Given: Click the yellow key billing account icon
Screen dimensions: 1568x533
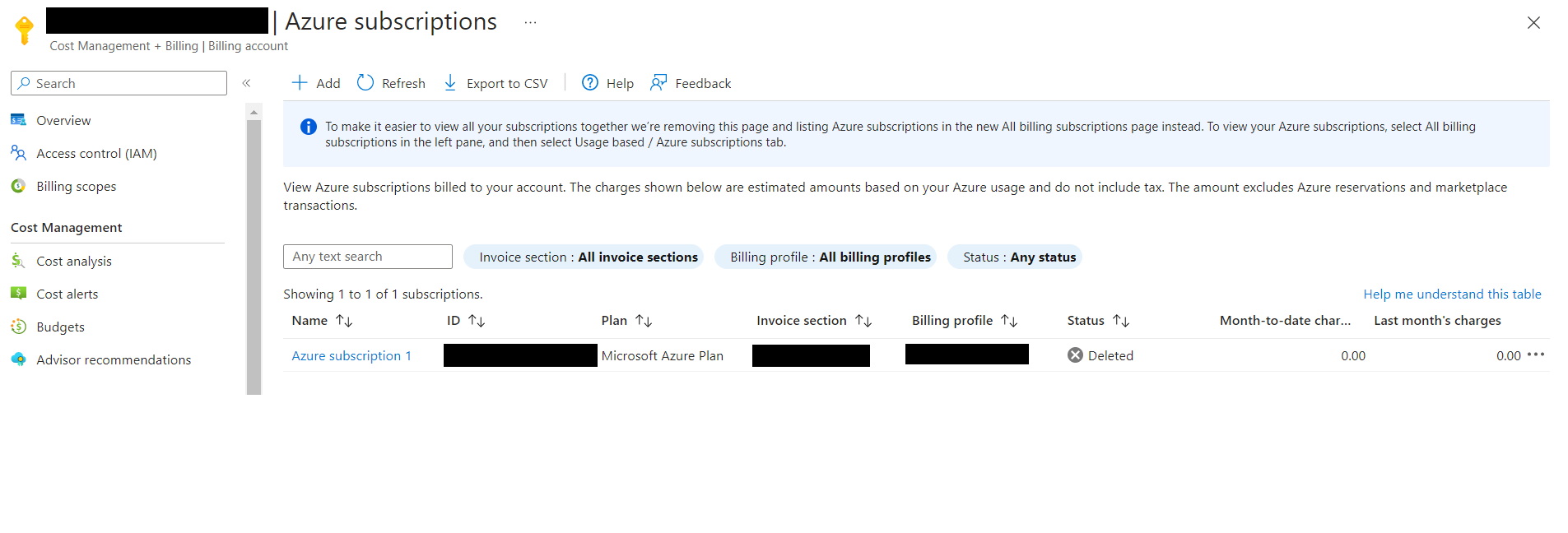Looking at the screenshot, I should point(25,30).
